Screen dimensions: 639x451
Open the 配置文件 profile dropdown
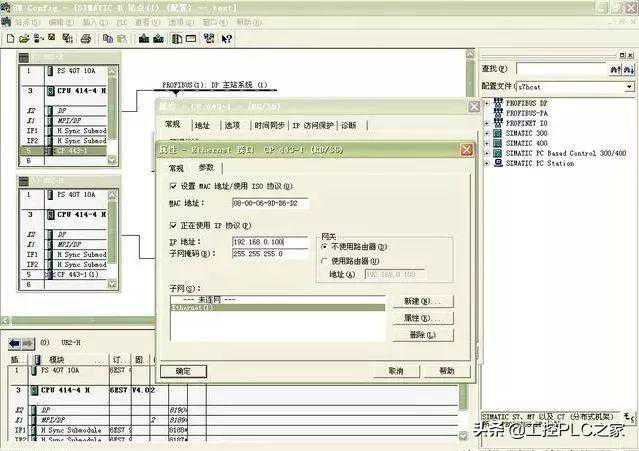coord(629,87)
